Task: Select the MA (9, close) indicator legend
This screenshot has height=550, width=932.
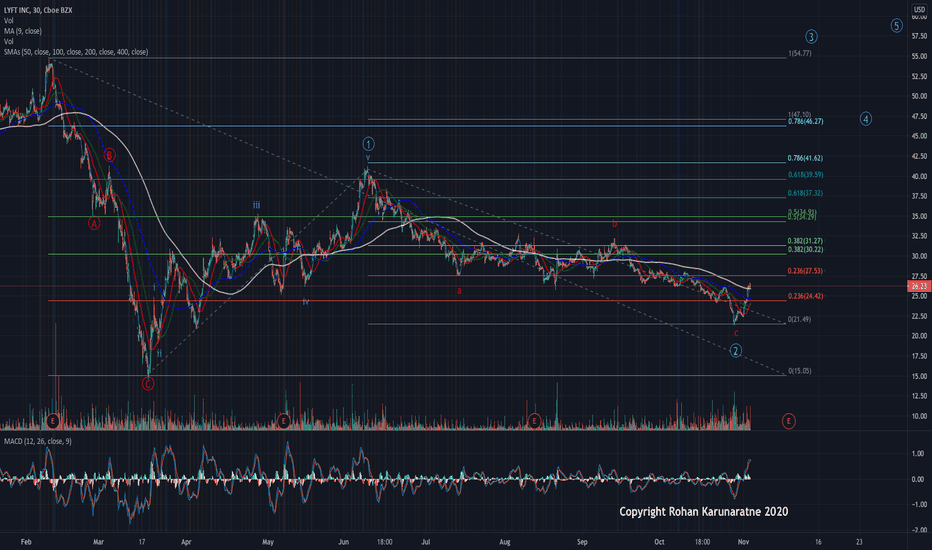Action: (x=23, y=31)
